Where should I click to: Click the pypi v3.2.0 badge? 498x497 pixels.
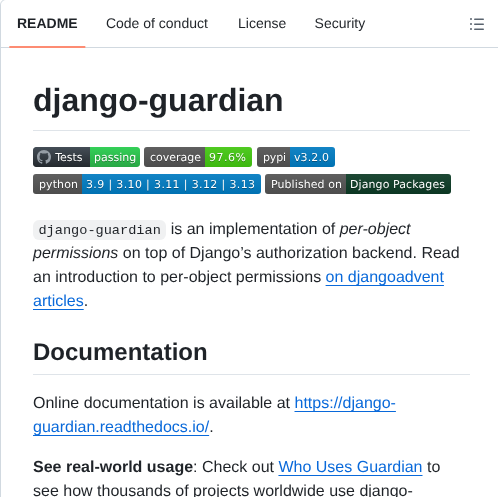pos(296,157)
